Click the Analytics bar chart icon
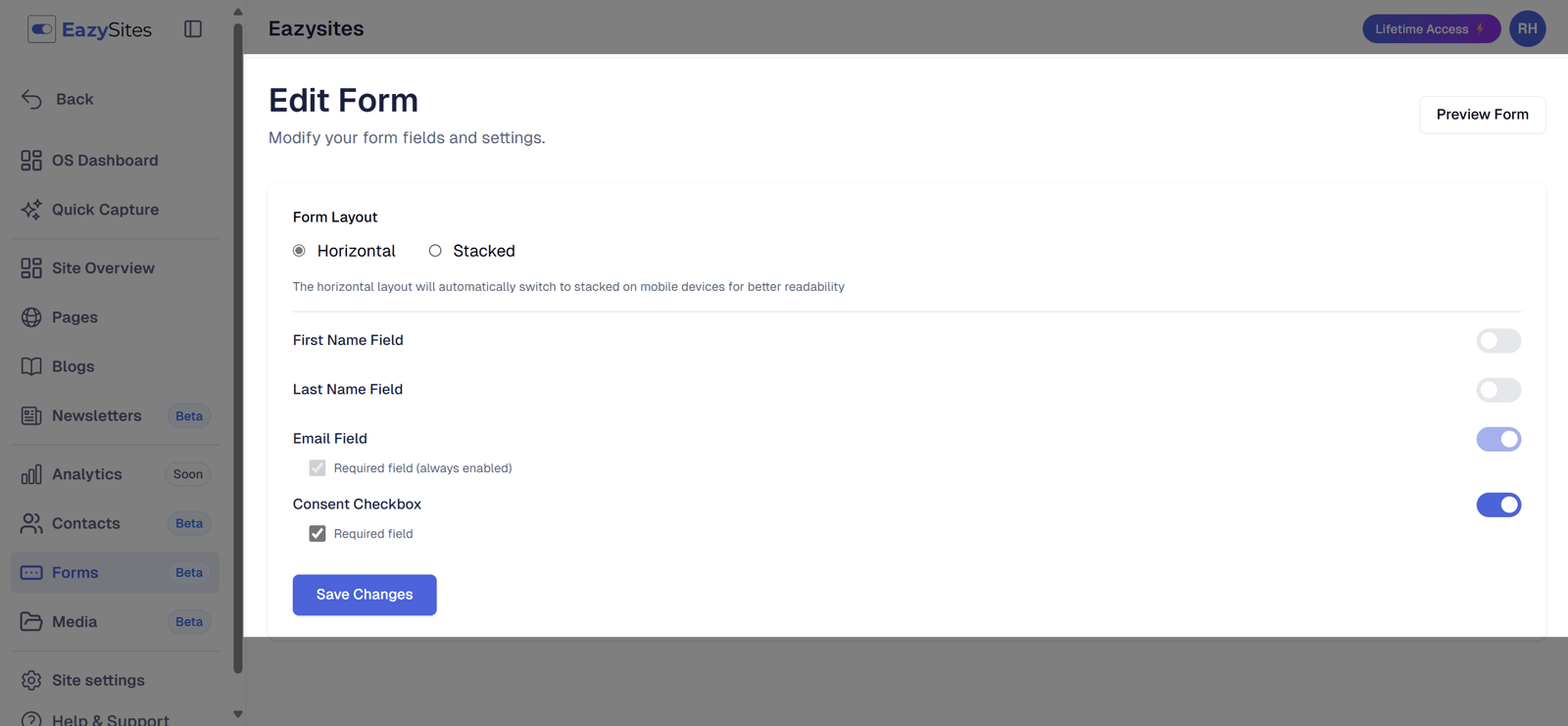1568x726 pixels. coord(31,474)
